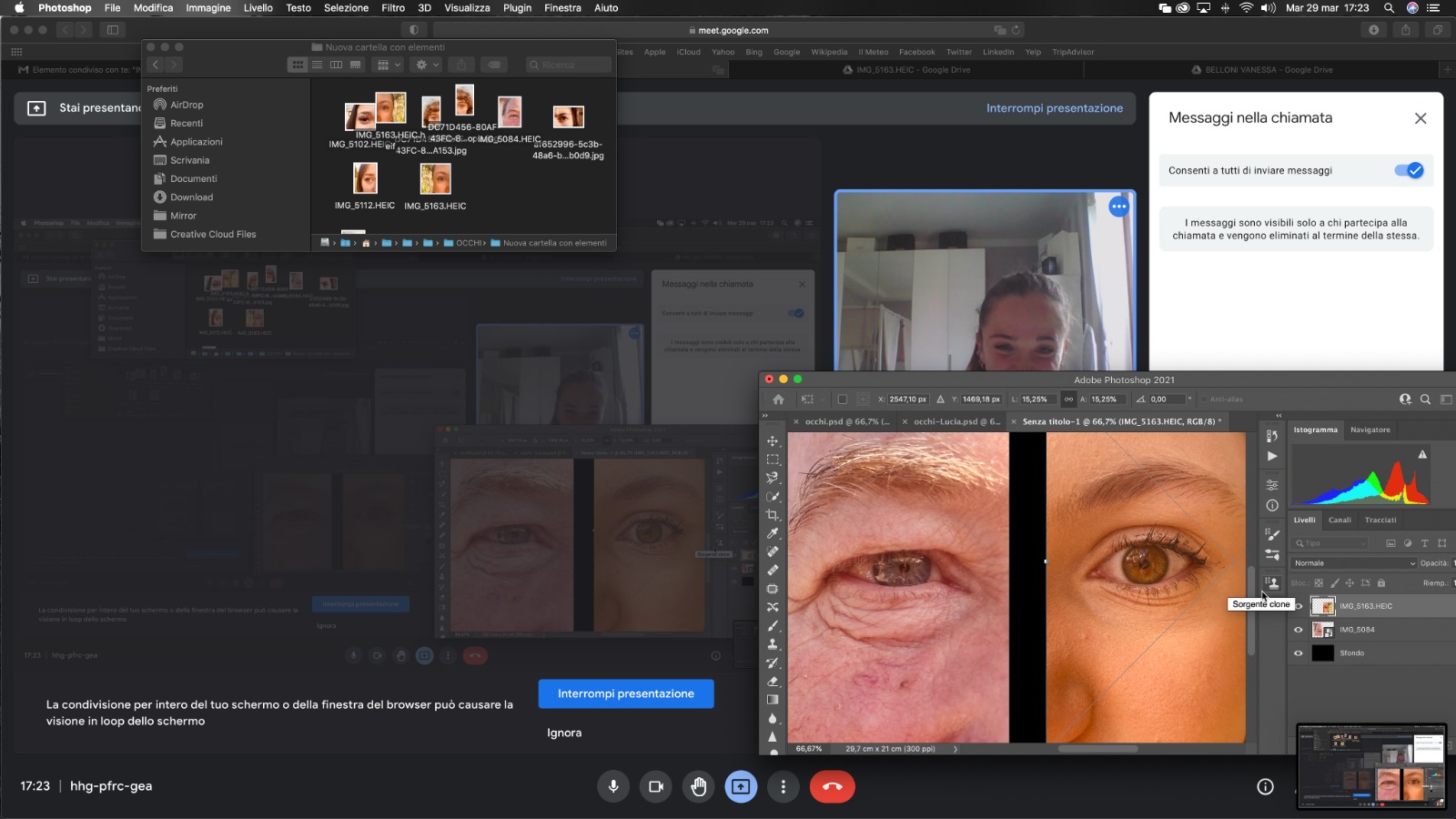
Task: Hide the Sfondo layer
Action: pyautogui.click(x=1299, y=653)
